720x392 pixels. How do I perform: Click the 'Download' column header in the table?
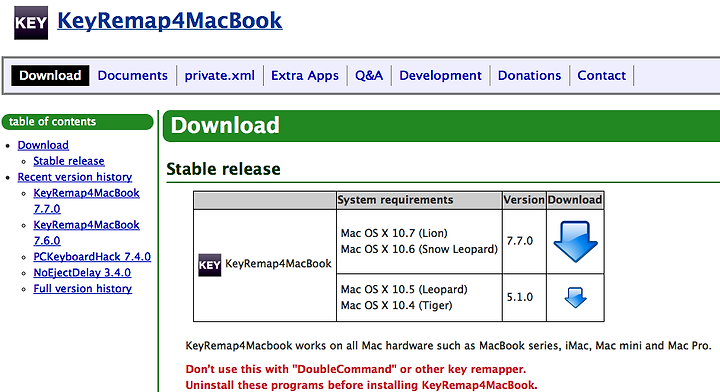(575, 200)
